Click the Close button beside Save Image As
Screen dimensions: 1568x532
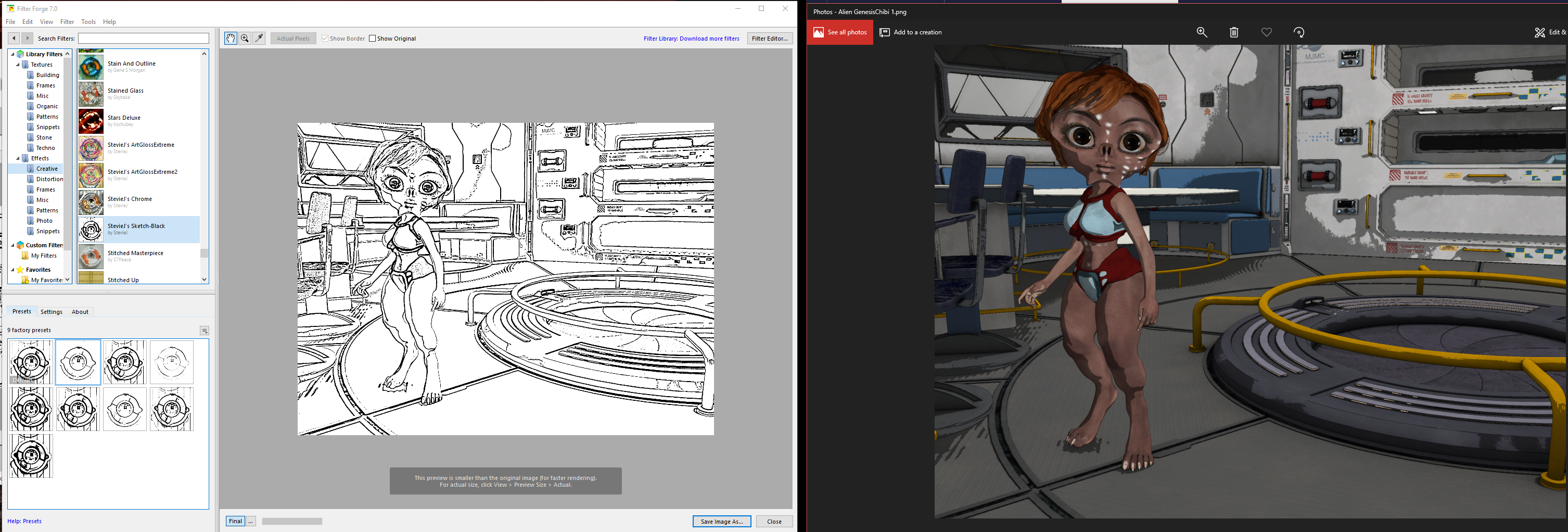774,521
